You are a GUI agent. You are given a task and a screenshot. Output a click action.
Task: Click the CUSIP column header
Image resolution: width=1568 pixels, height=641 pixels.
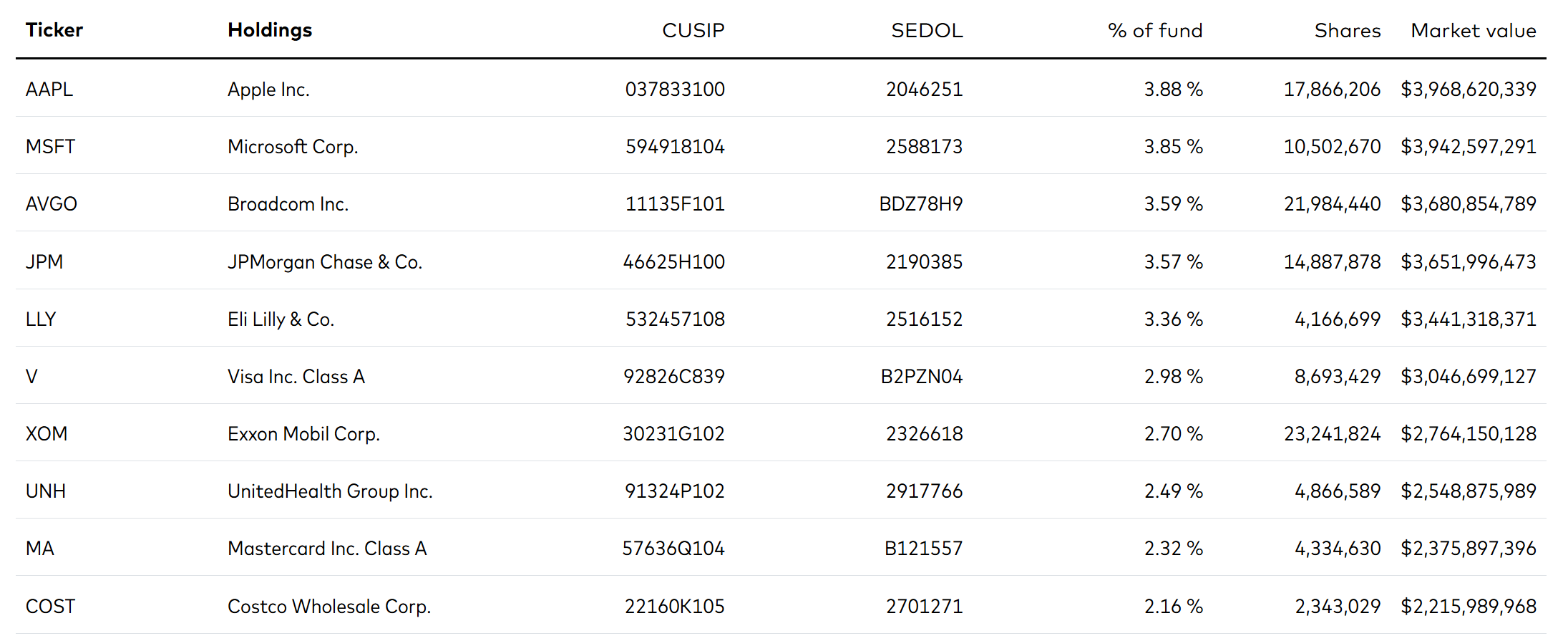click(693, 30)
